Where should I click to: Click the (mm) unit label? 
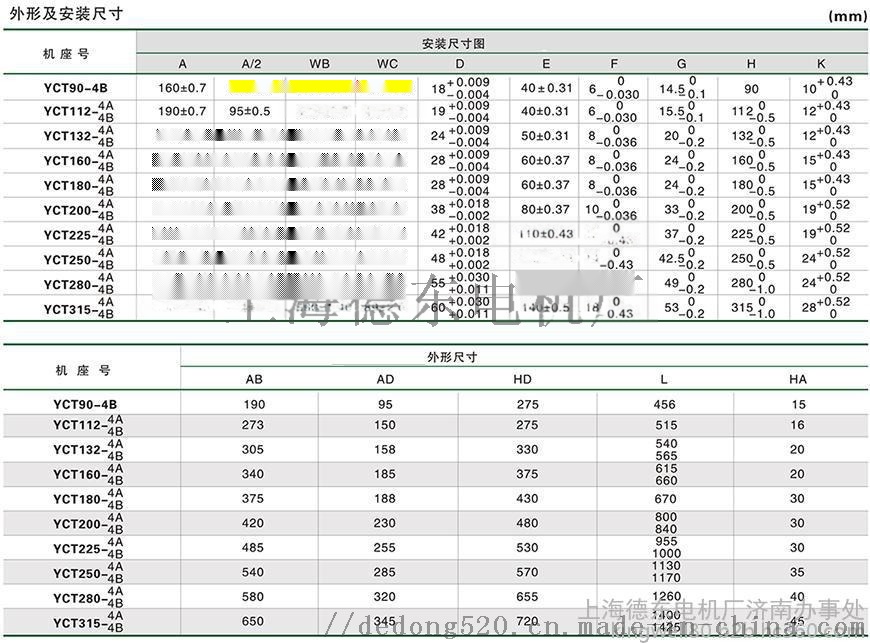(x=848, y=16)
